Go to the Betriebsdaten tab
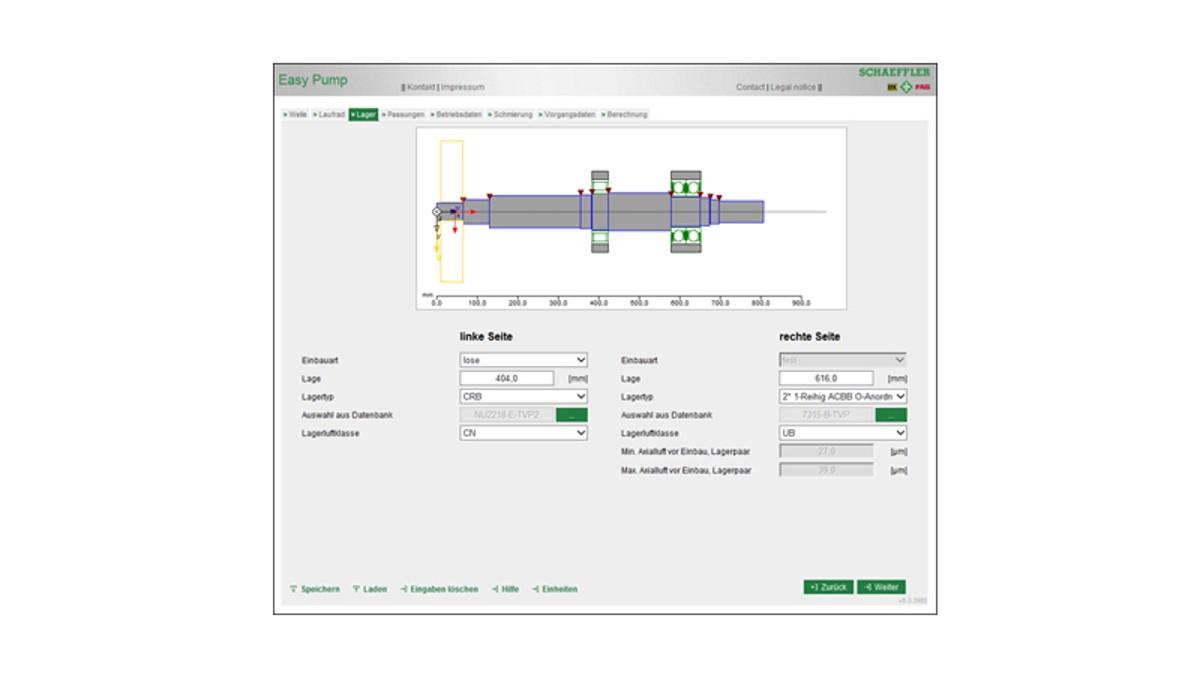This screenshot has height=675, width=1200. pos(457,115)
